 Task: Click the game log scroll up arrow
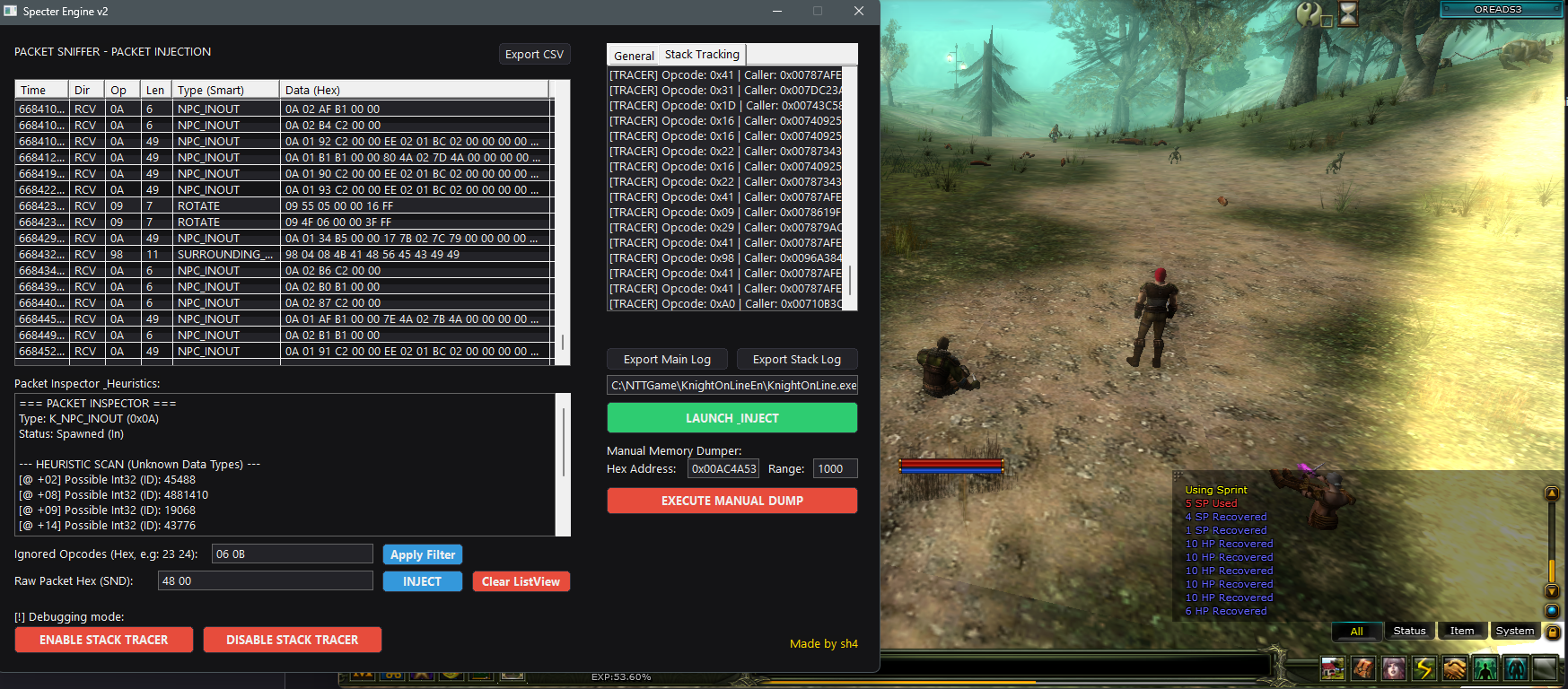coord(1551,493)
